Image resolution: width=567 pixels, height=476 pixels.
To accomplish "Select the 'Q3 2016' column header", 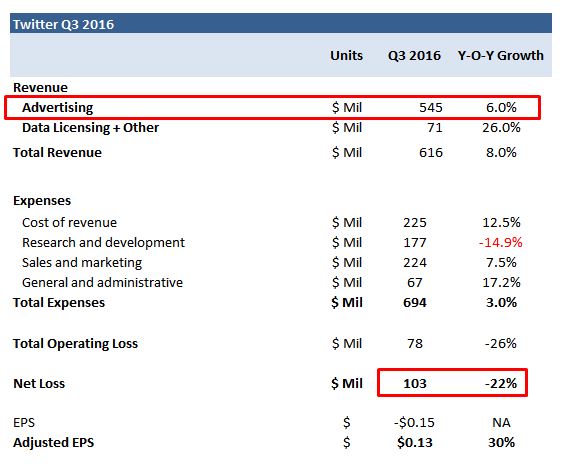I will (414, 55).
